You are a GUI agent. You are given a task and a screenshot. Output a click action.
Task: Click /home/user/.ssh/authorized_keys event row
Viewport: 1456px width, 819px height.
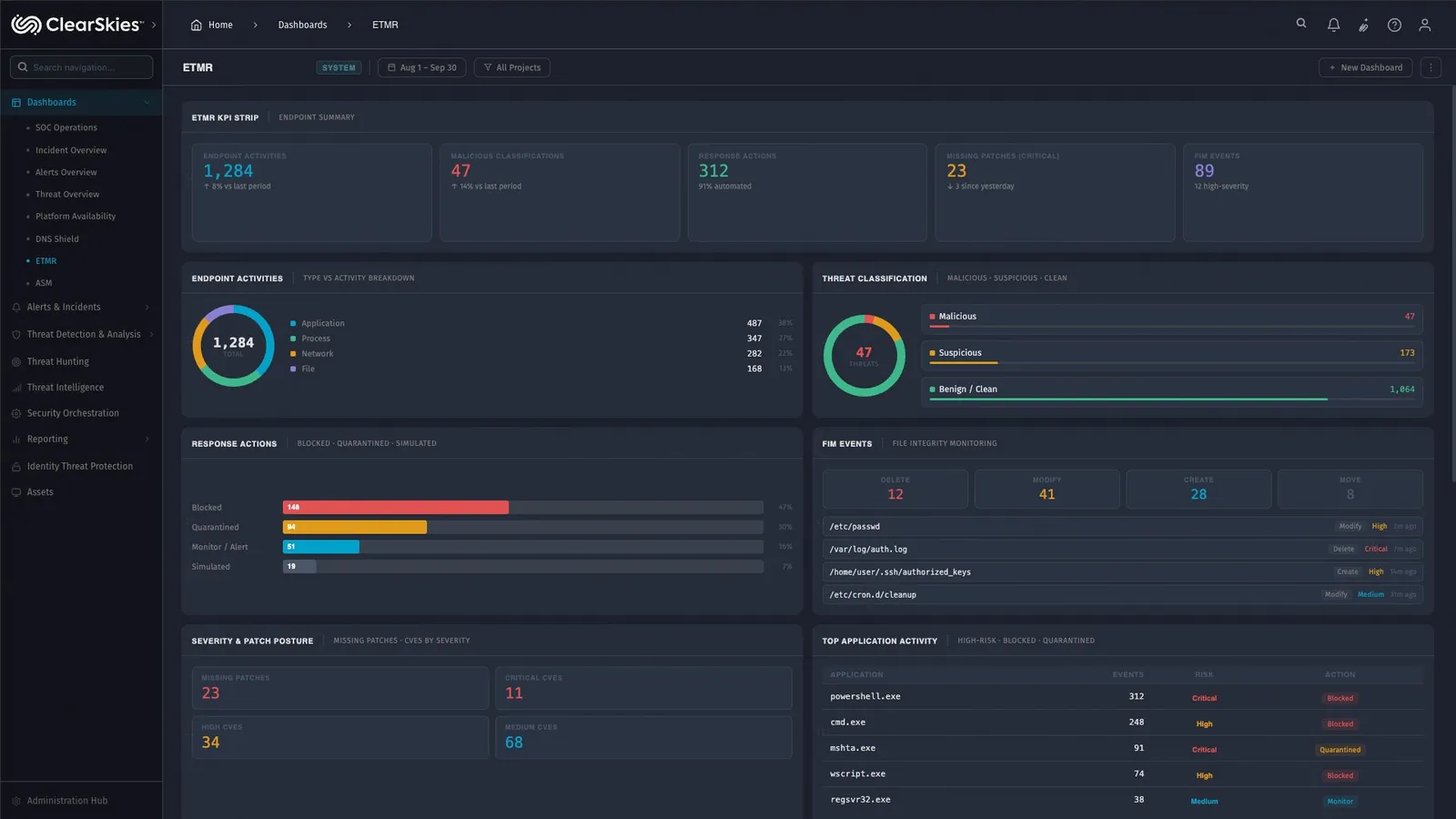coord(1123,572)
